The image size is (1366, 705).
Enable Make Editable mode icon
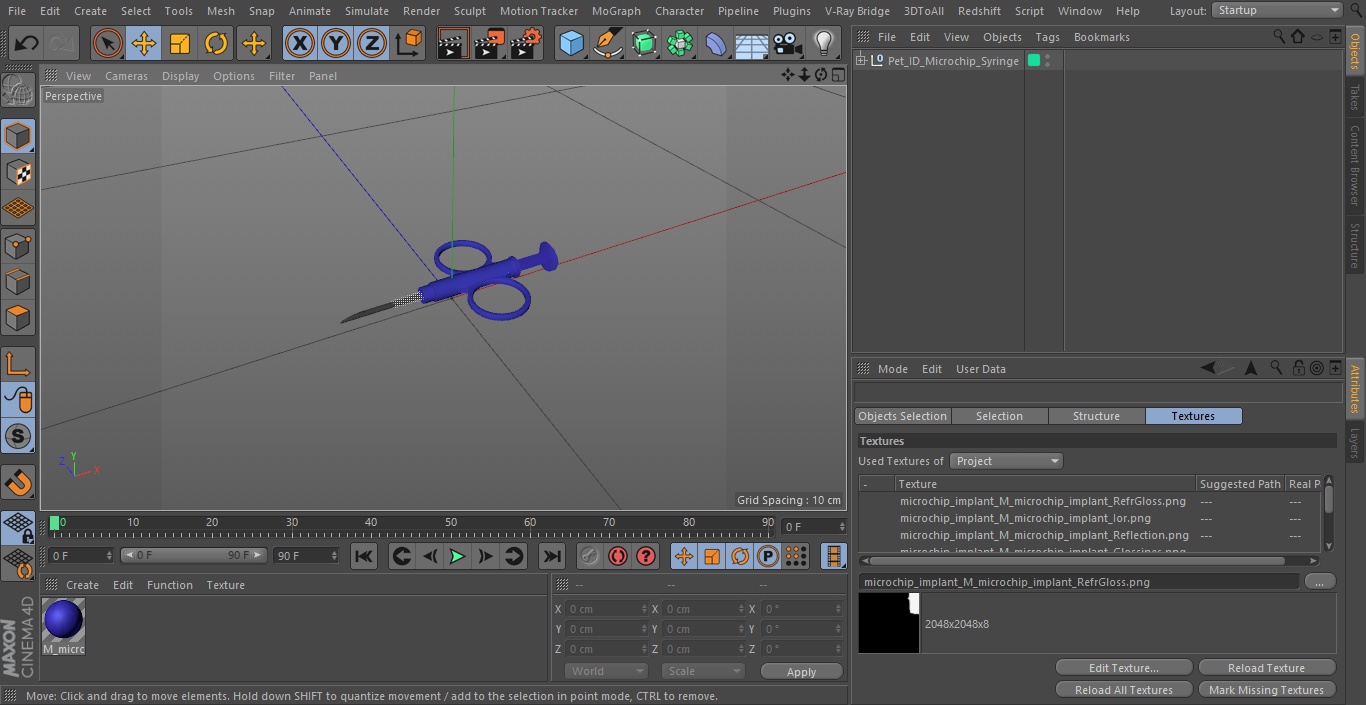18,91
